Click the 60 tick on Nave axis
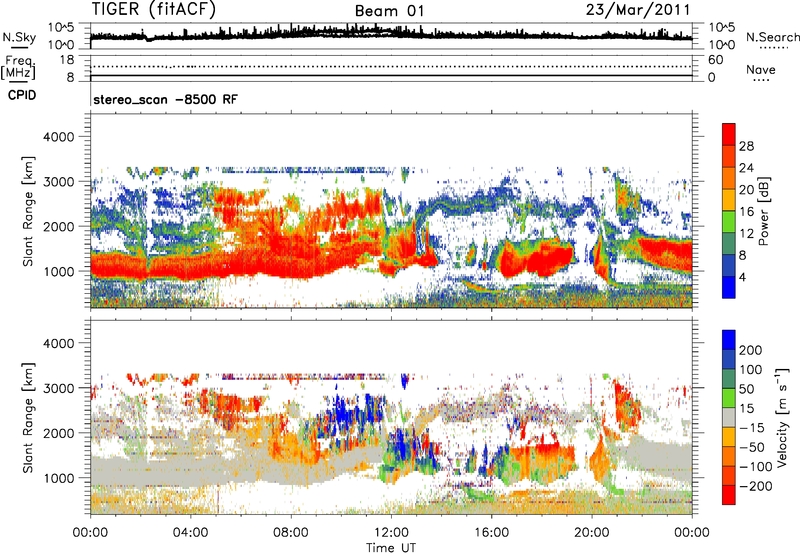This screenshot has width=800, height=554. pos(715,60)
